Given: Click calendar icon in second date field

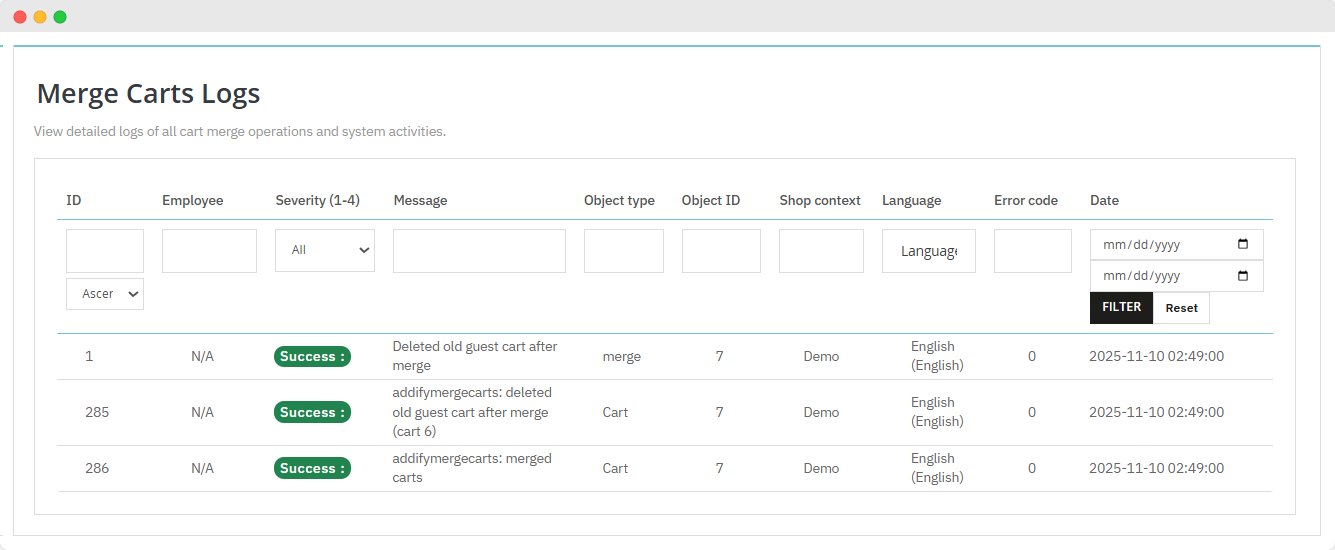Looking at the screenshot, I should click(1243, 276).
